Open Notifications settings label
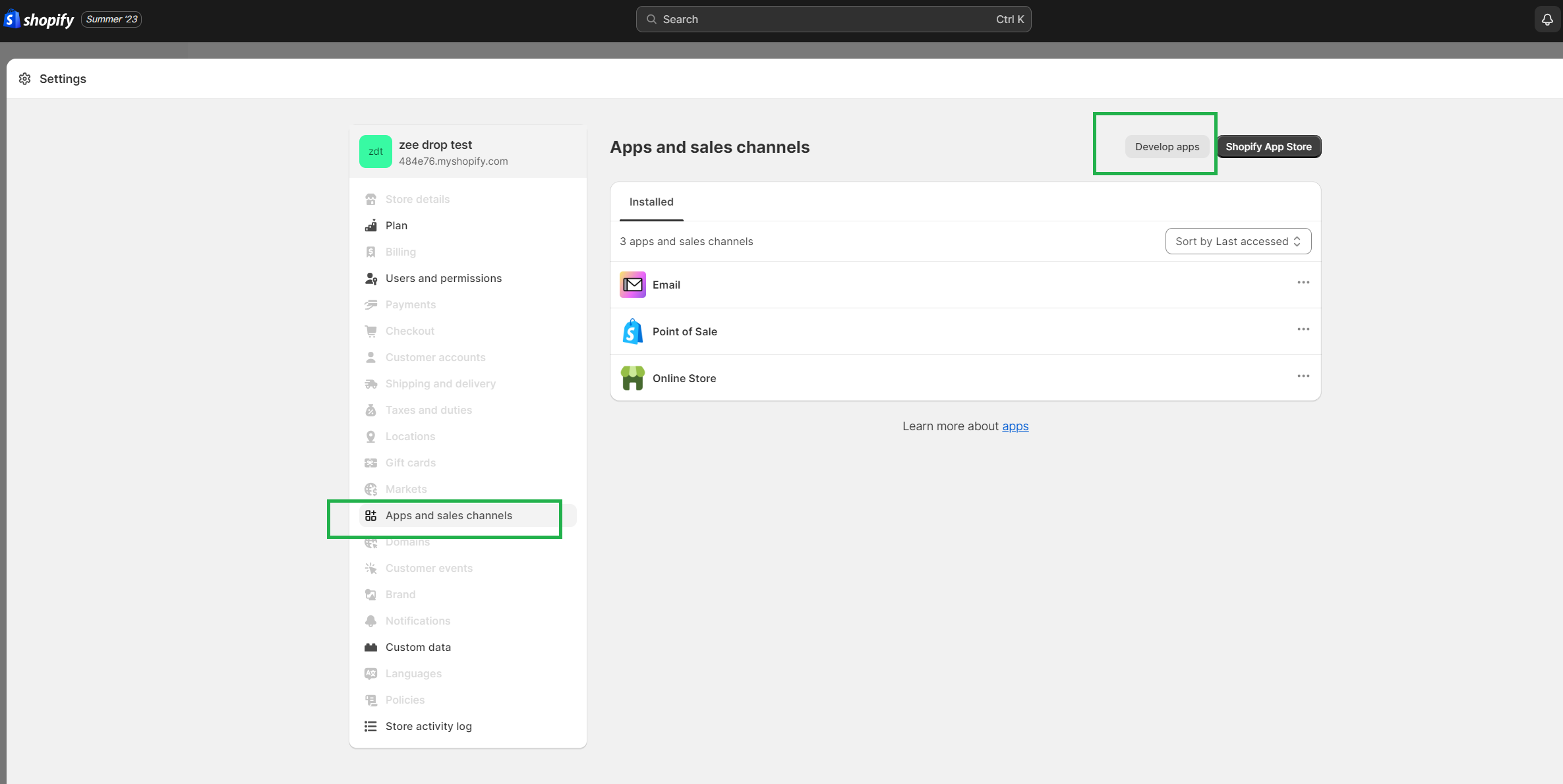1563x784 pixels. coord(418,621)
